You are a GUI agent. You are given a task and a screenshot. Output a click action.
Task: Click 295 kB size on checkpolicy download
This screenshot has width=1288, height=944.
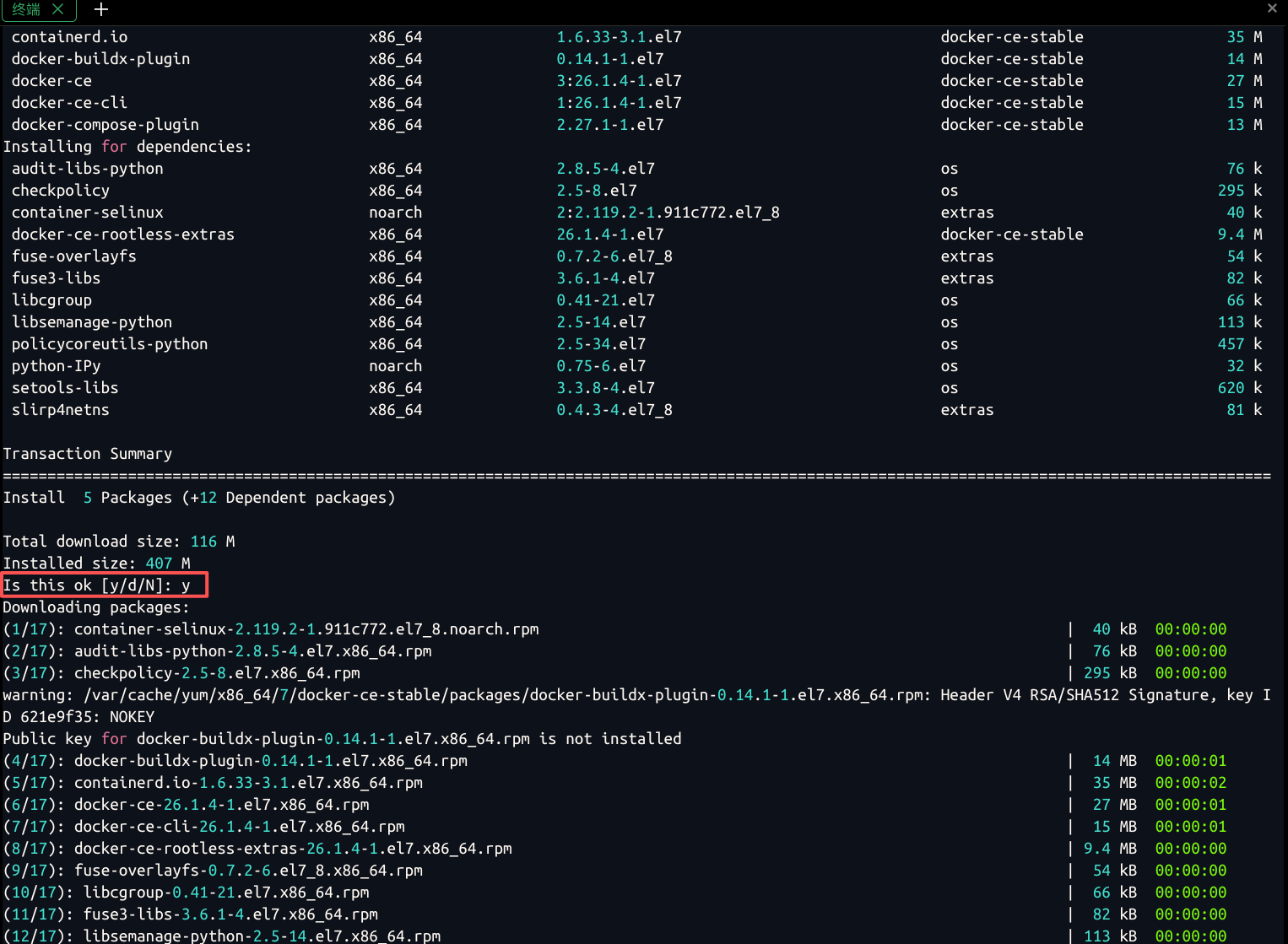pos(1110,673)
